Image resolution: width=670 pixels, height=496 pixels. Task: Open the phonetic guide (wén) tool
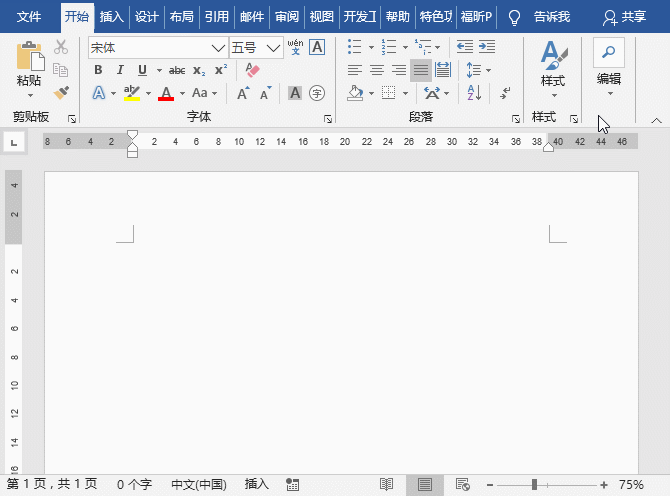click(295, 47)
